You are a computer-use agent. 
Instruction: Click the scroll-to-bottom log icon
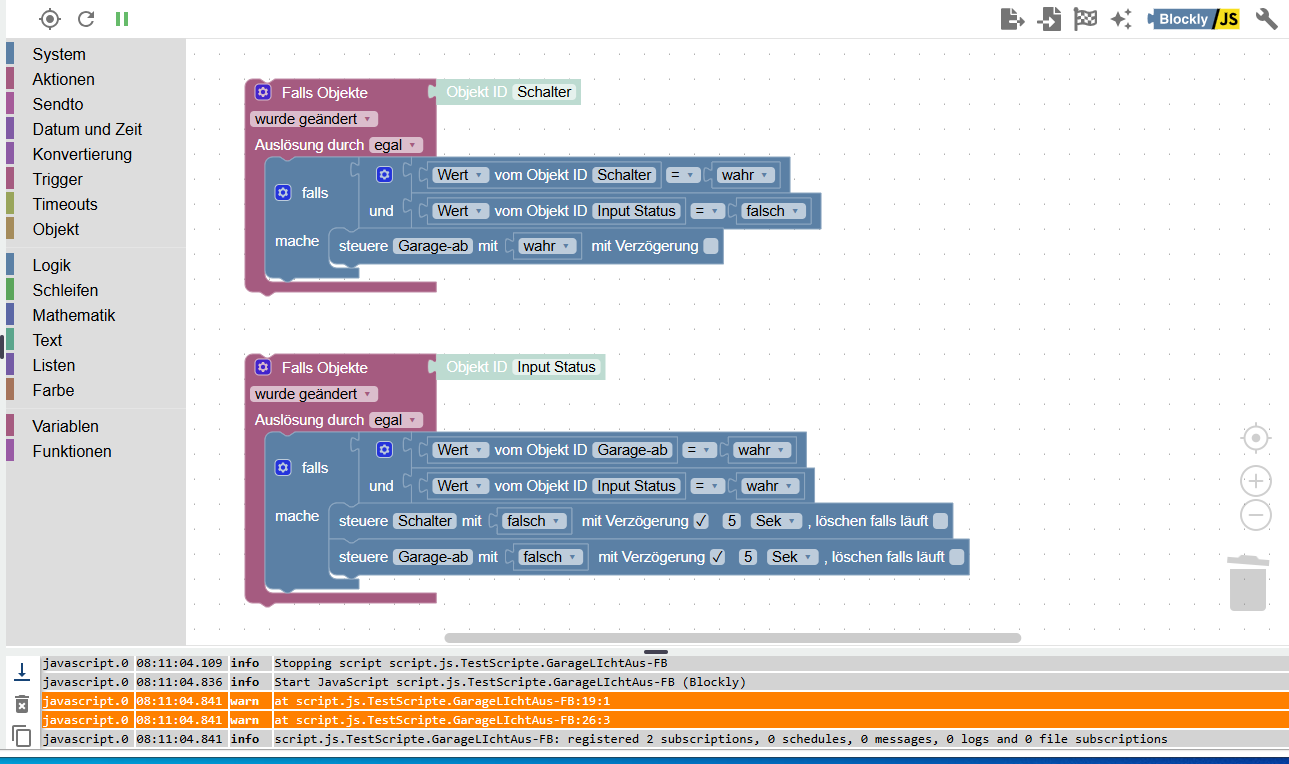(21, 672)
